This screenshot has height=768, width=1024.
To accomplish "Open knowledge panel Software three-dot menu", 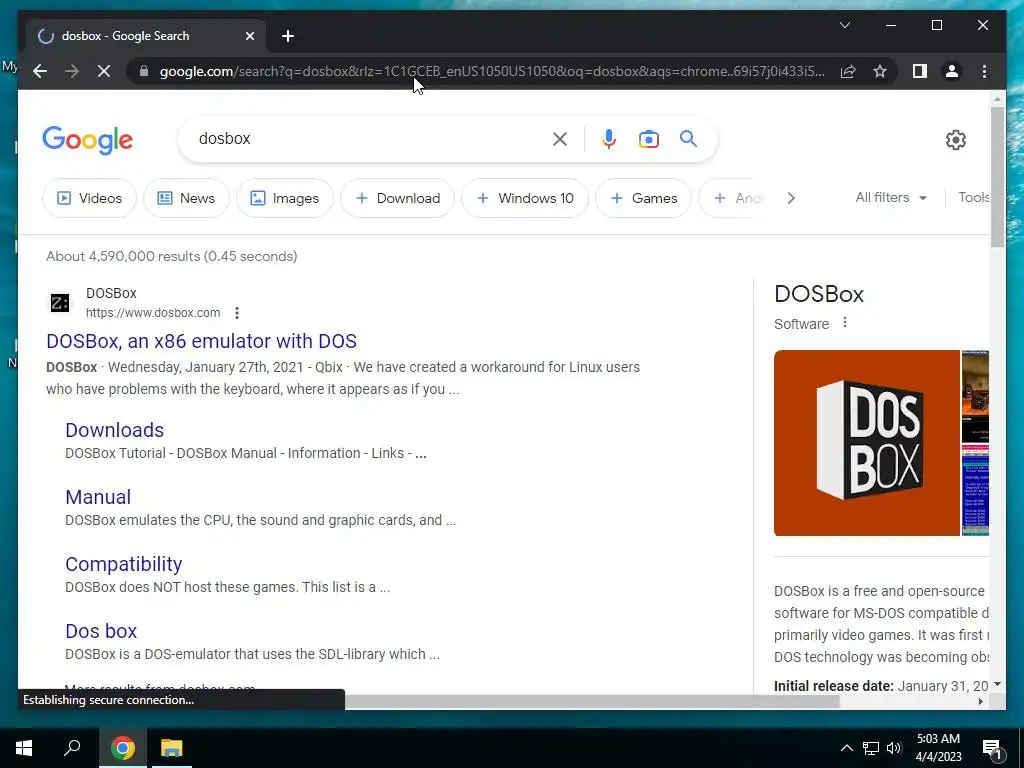I will pyautogui.click(x=844, y=323).
